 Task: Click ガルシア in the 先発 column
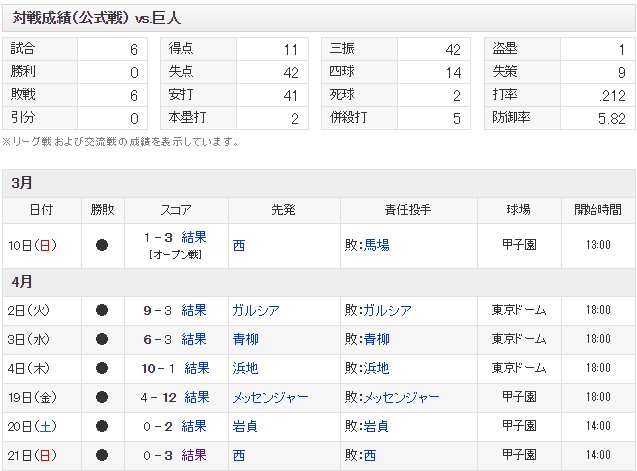pyautogui.click(x=255, y=310)
